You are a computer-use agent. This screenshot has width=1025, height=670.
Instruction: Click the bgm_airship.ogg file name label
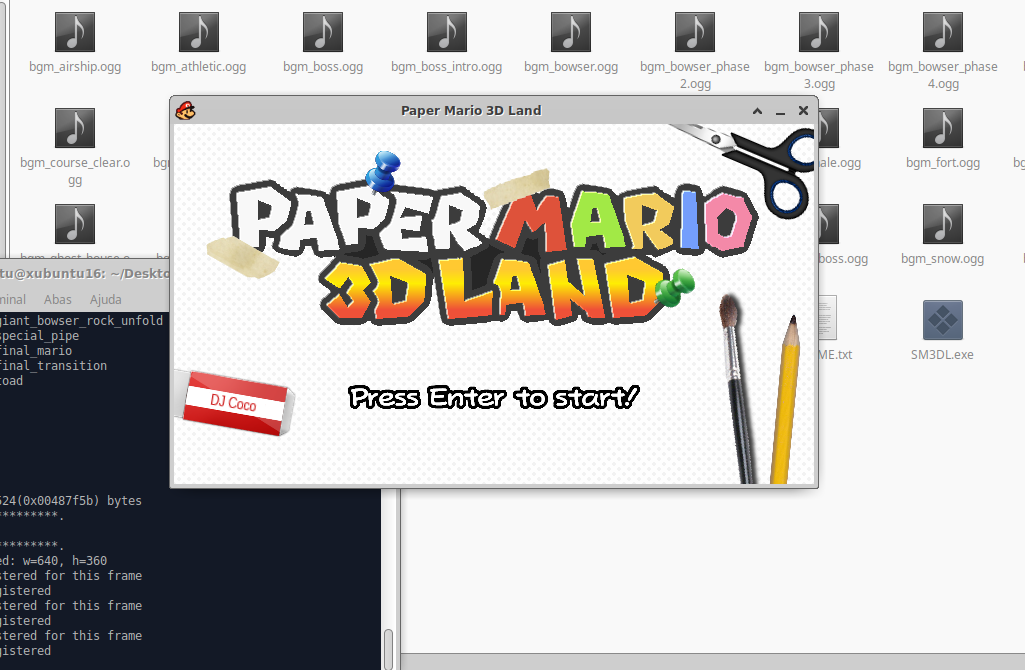coord(75,67)
